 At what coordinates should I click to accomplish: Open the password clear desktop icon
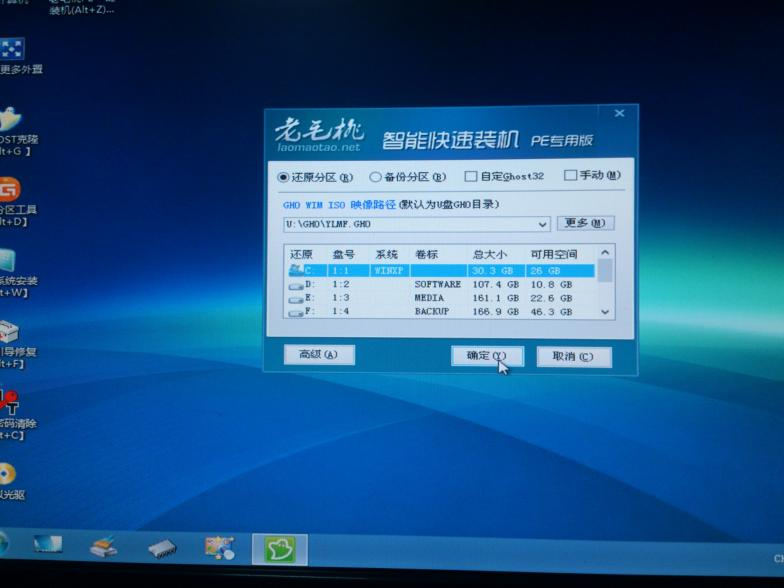(8, 404)
